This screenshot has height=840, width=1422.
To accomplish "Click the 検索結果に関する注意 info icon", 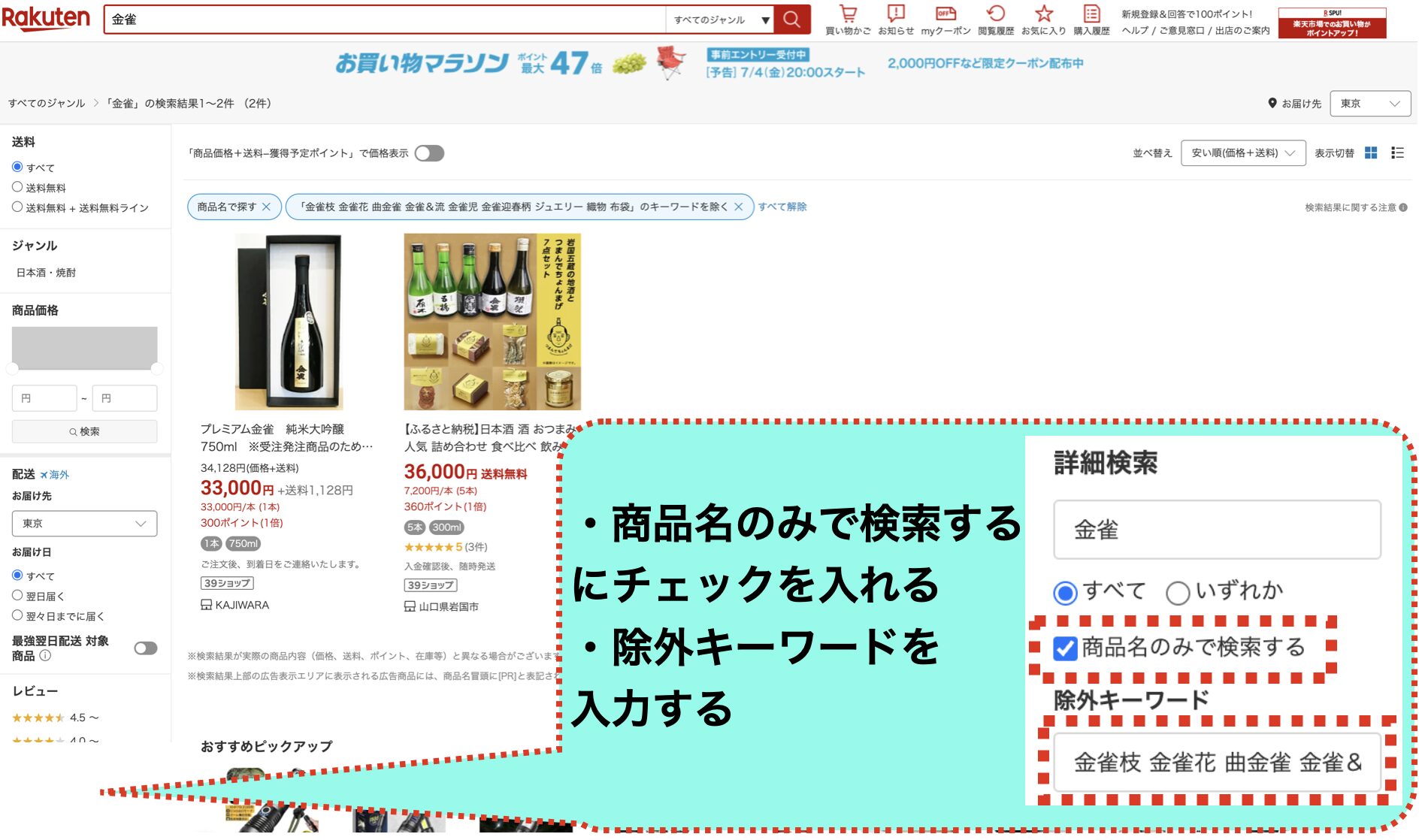I will (x=1403, y=207).
